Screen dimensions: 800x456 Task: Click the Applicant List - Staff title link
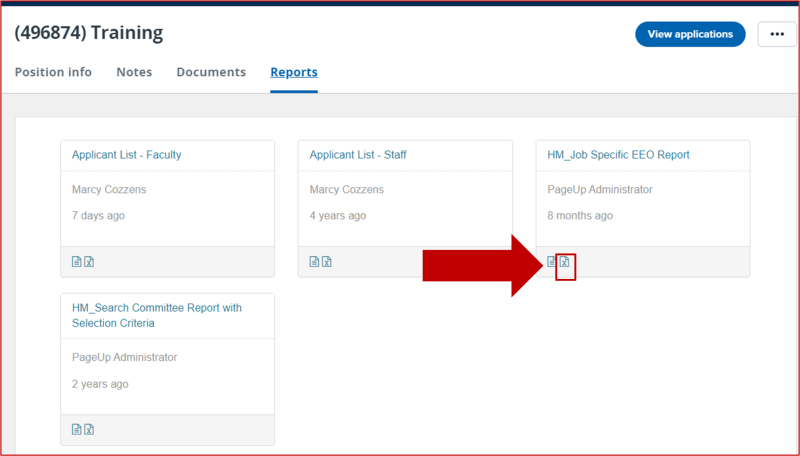coord(357,155)
